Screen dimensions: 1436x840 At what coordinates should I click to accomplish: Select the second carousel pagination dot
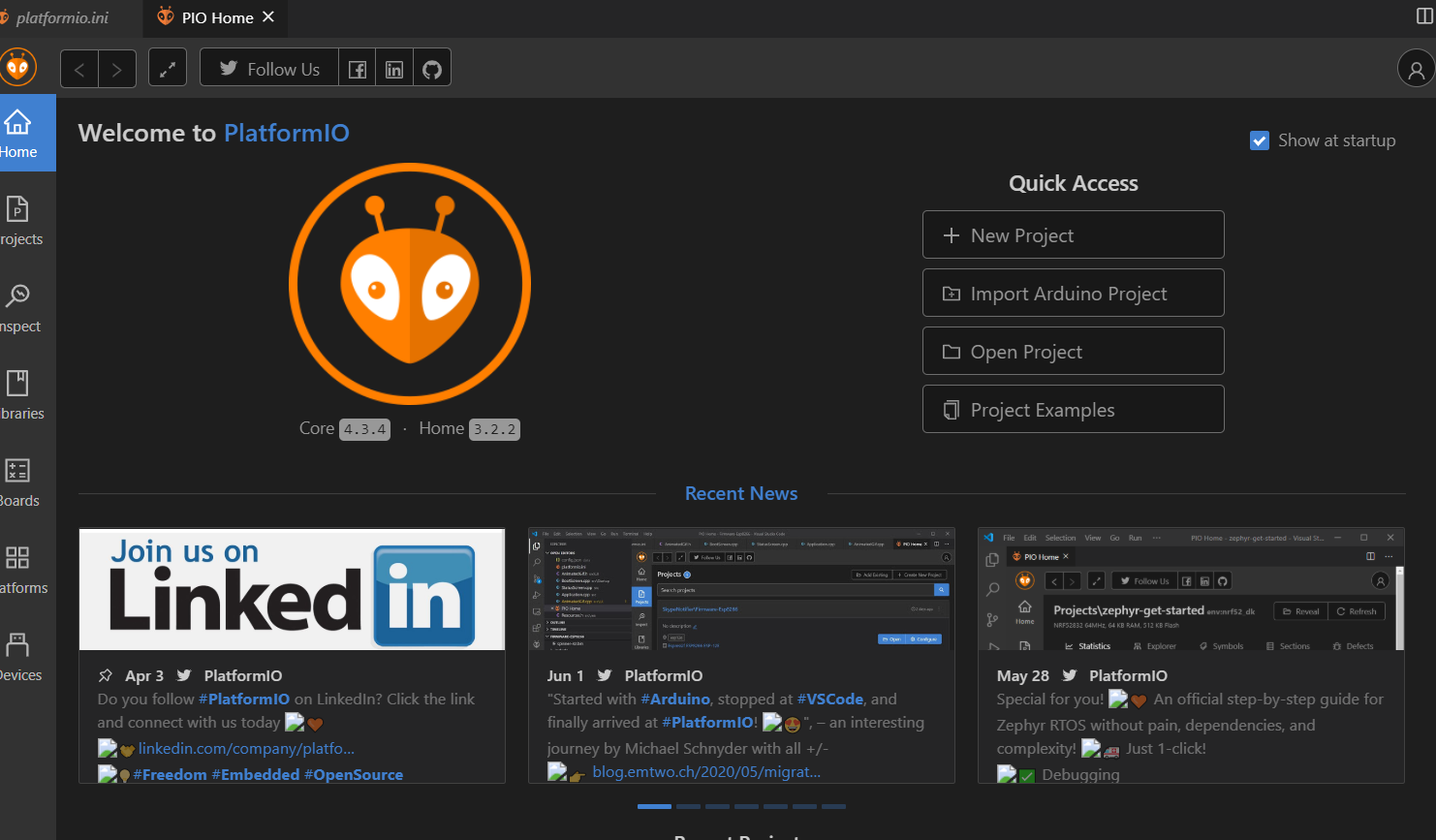pos(688,806)
